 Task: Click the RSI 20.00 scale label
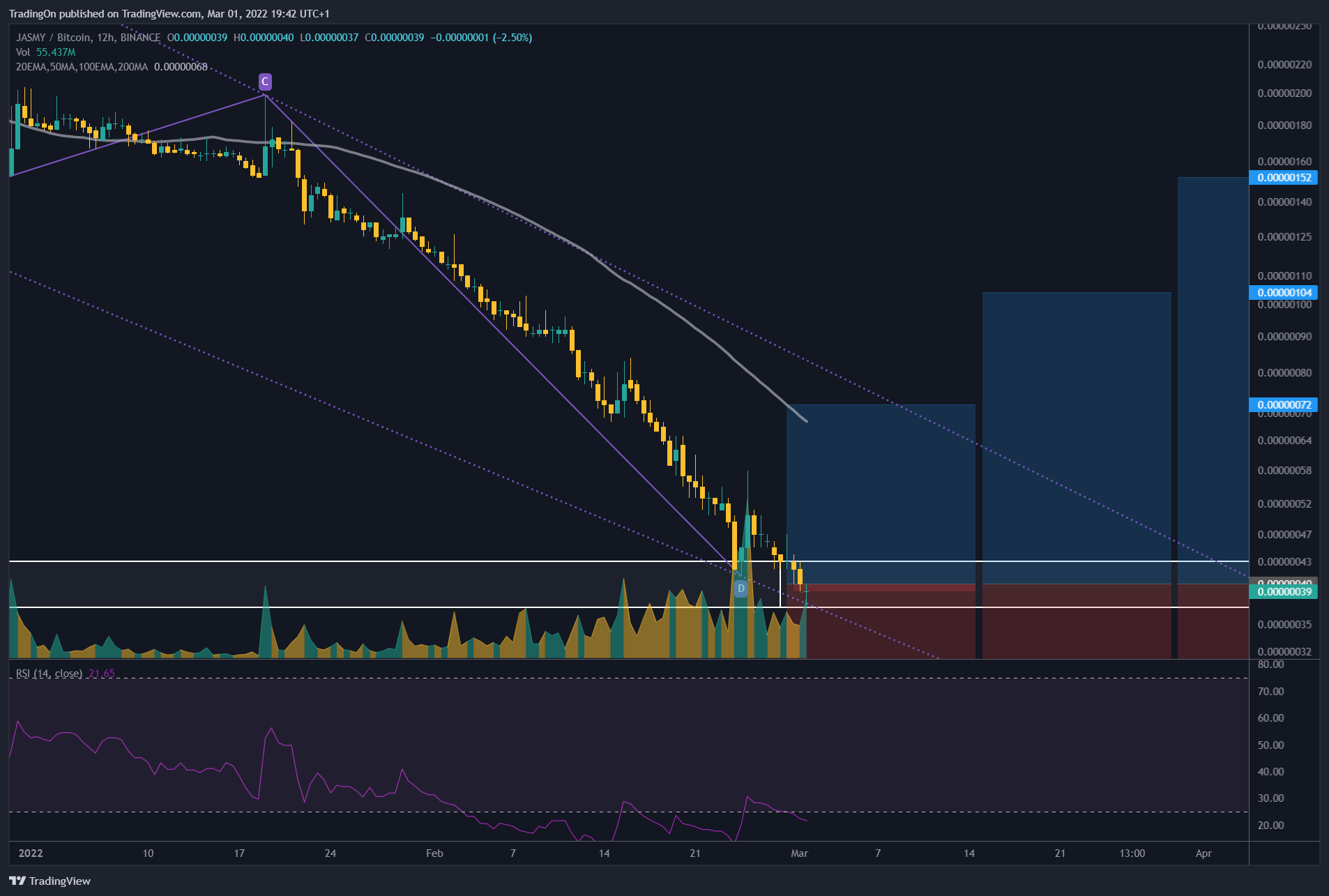point(1270,826)
